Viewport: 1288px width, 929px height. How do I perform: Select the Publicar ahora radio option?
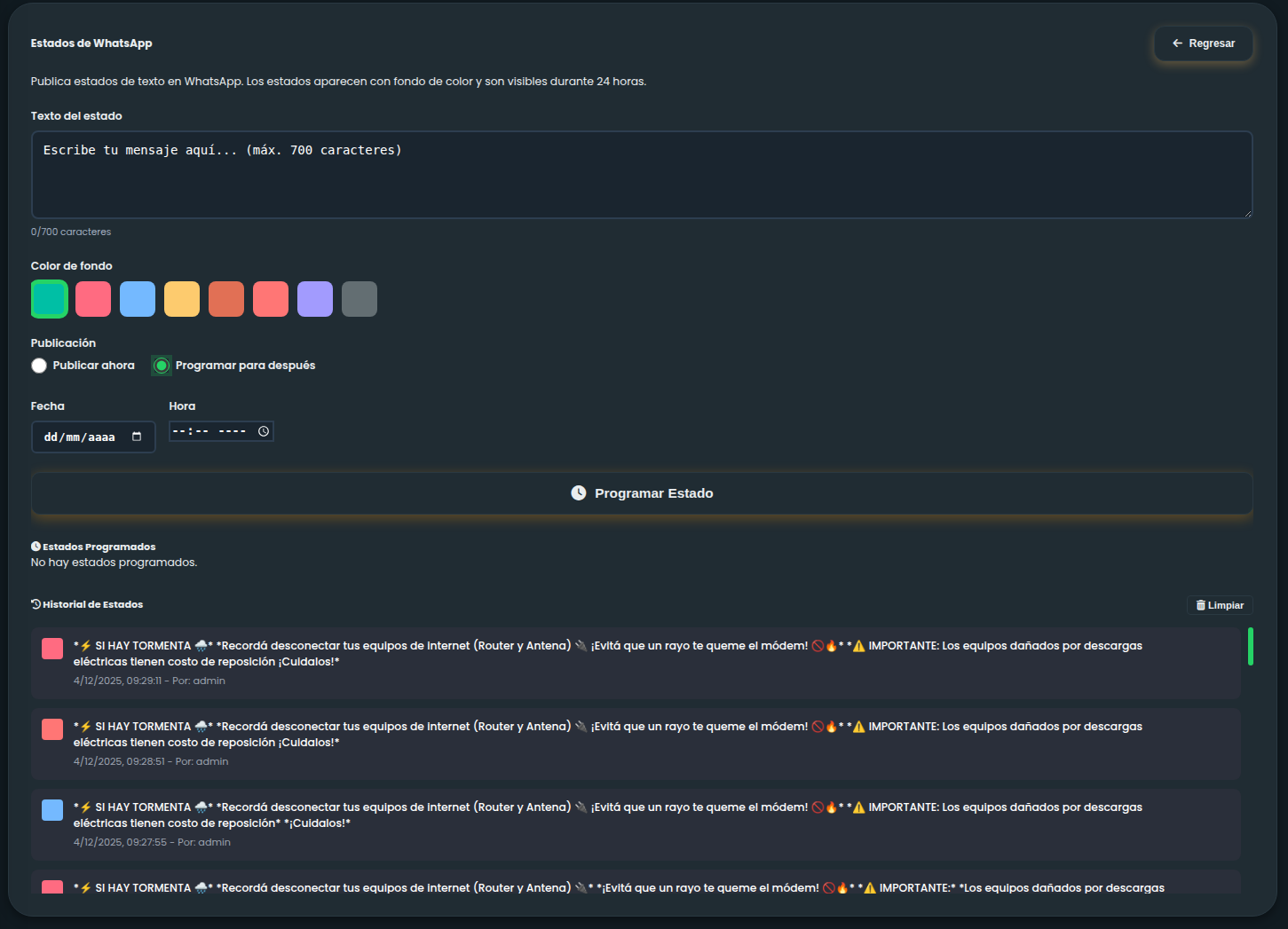[39, 366]
